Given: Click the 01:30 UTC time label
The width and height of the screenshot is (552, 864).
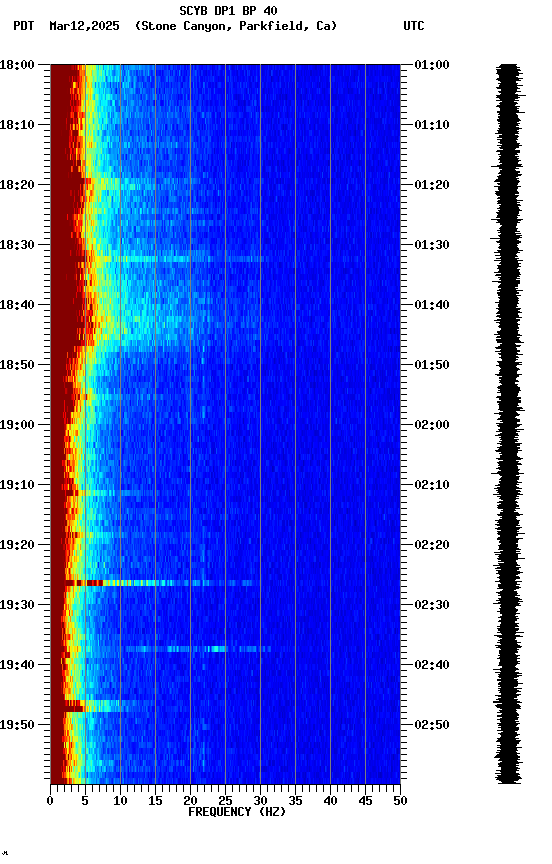Looking at the screenshot, I should (432, 245).
